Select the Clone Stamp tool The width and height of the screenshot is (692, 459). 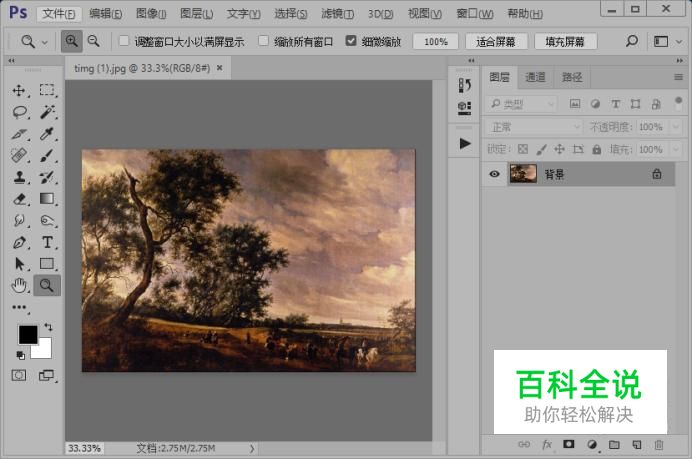[19, 177]
